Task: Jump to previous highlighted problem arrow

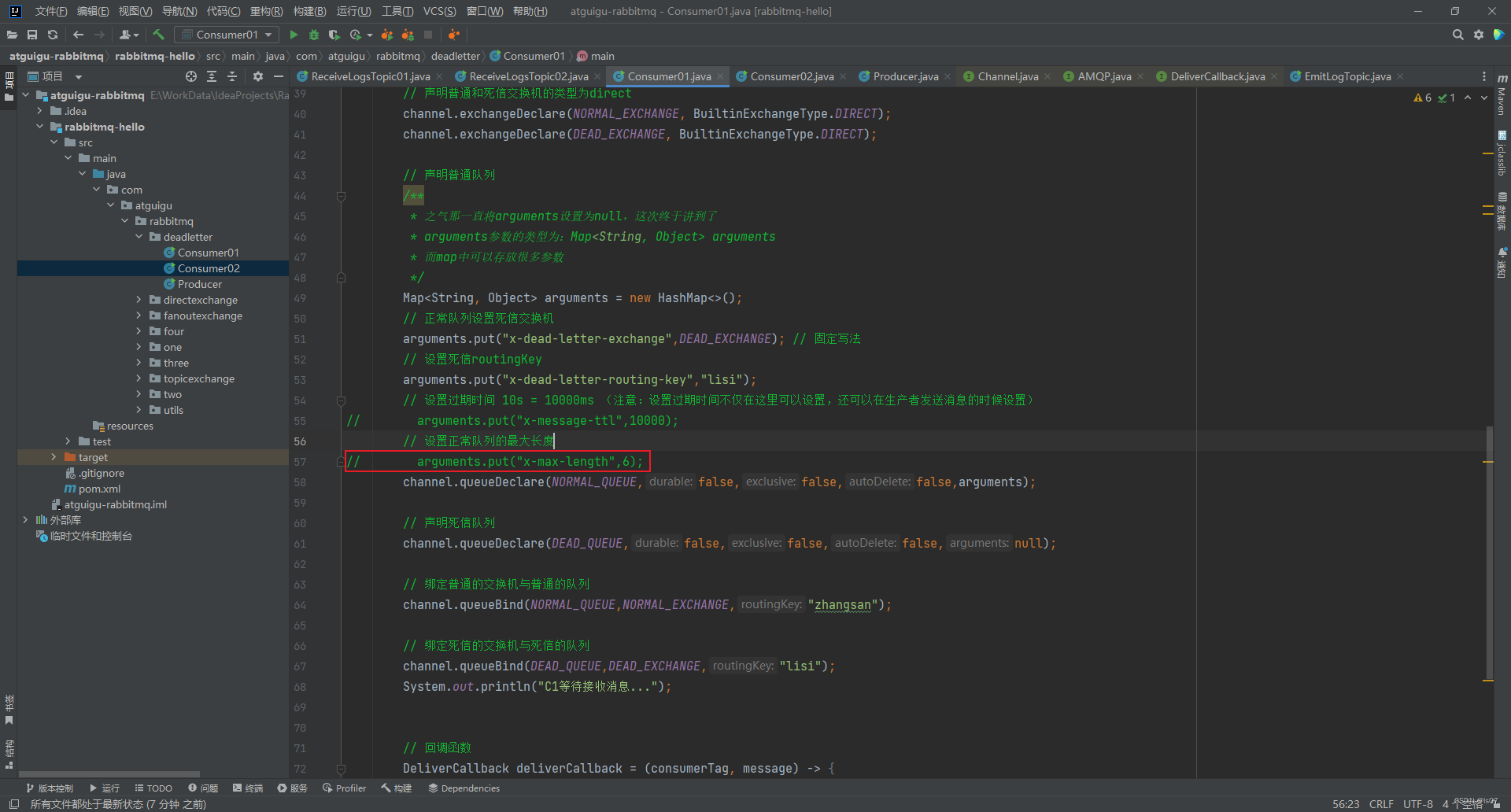Action: (x=1468, y=98)
